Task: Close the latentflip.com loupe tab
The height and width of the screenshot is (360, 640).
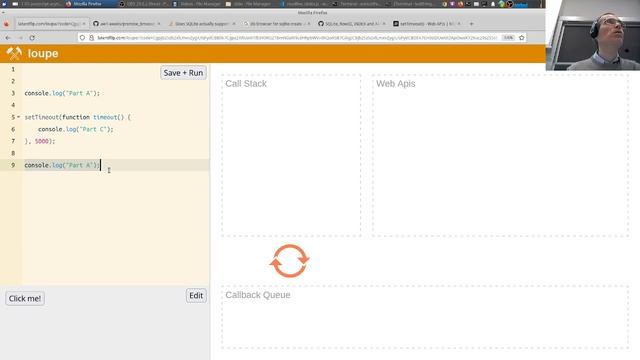Action: 84,24
